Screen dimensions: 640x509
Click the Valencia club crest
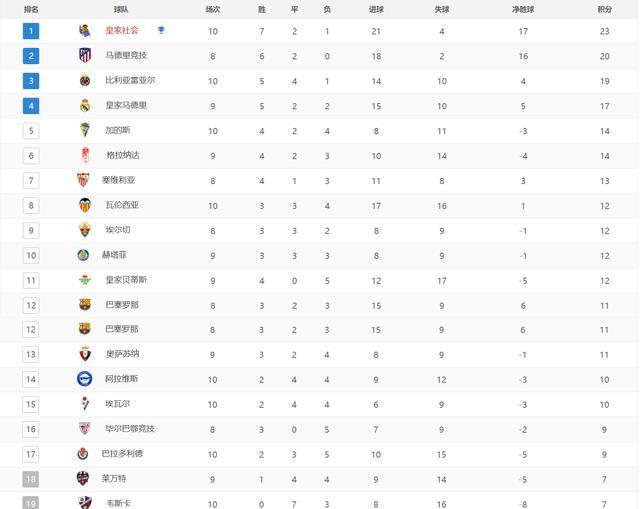[x=85, y=205]
